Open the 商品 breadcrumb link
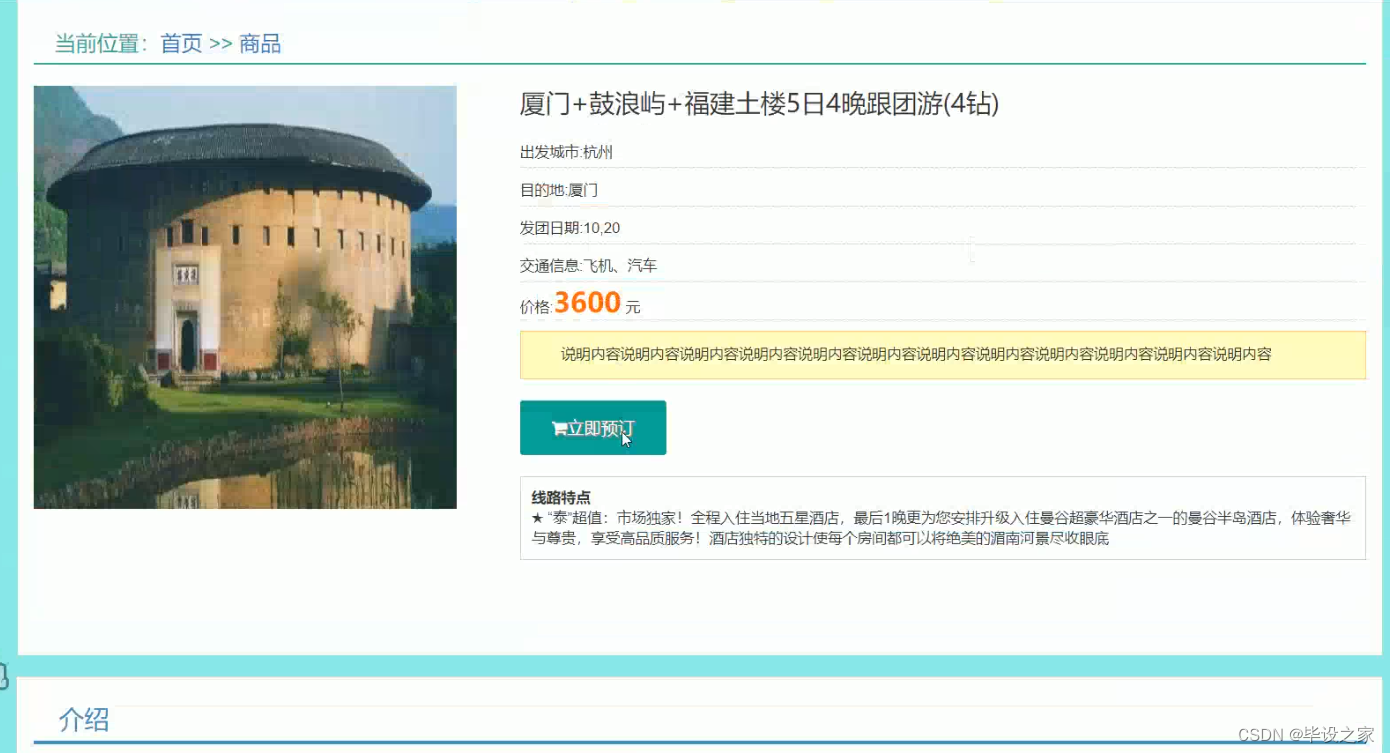The image size is (1390, 753). [x=260, y=44]
